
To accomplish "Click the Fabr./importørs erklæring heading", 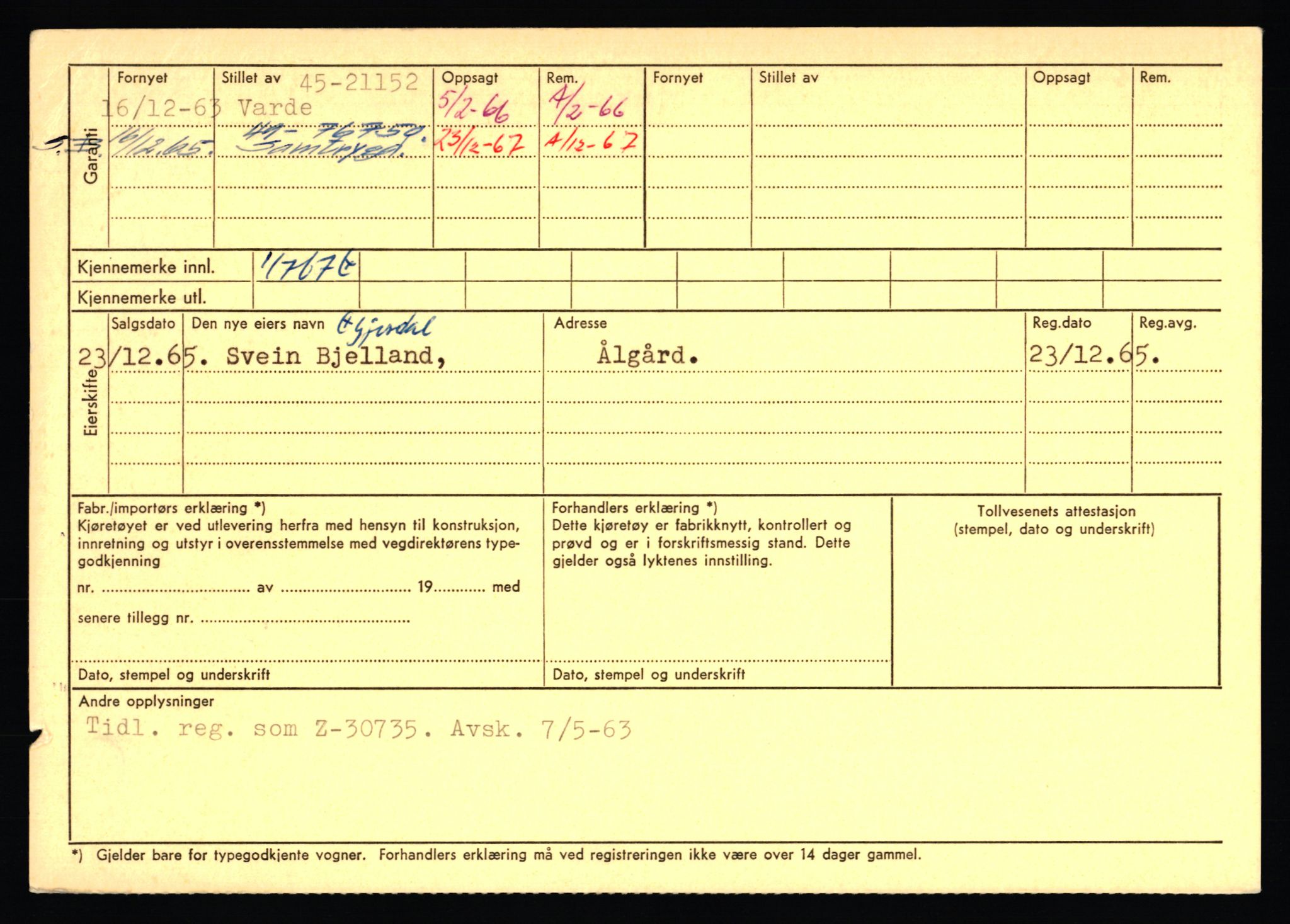I will [x=171, y=508].
